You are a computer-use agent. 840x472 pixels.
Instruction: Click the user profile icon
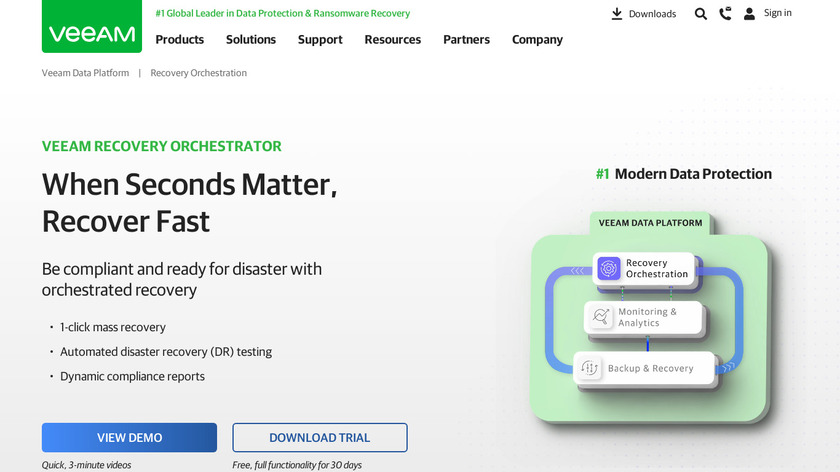tap(749, 14)
